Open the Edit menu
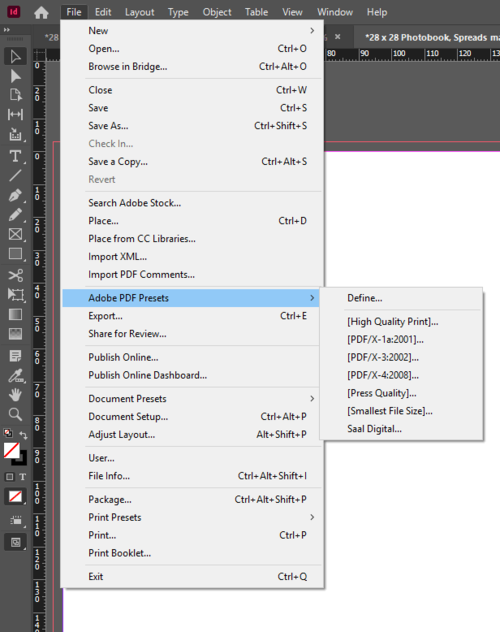 pyautogui.click(x=103, y=12)
